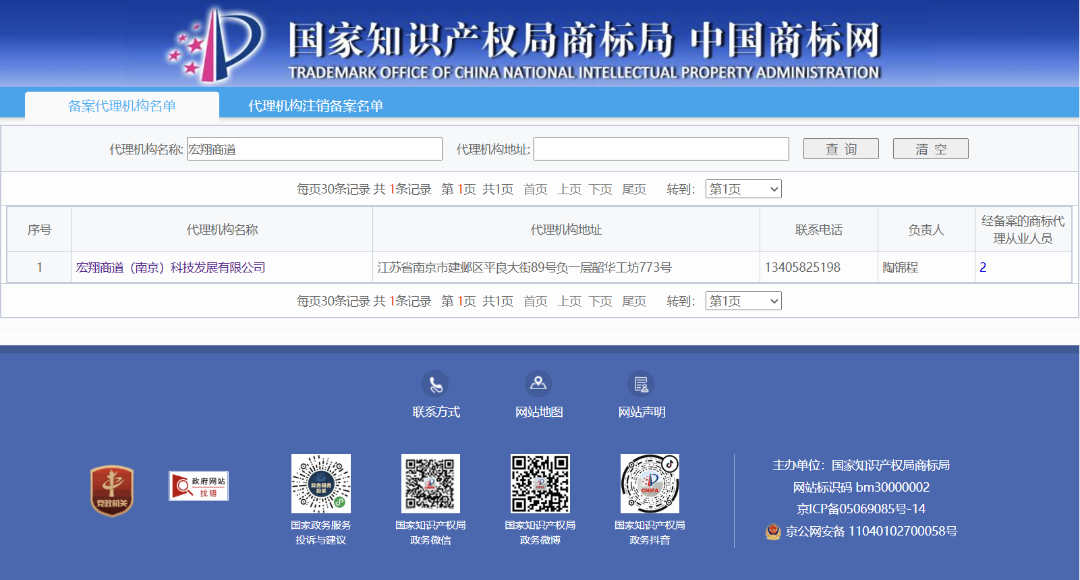Click the 代理机构名称 column header

(x=222, y=229)
